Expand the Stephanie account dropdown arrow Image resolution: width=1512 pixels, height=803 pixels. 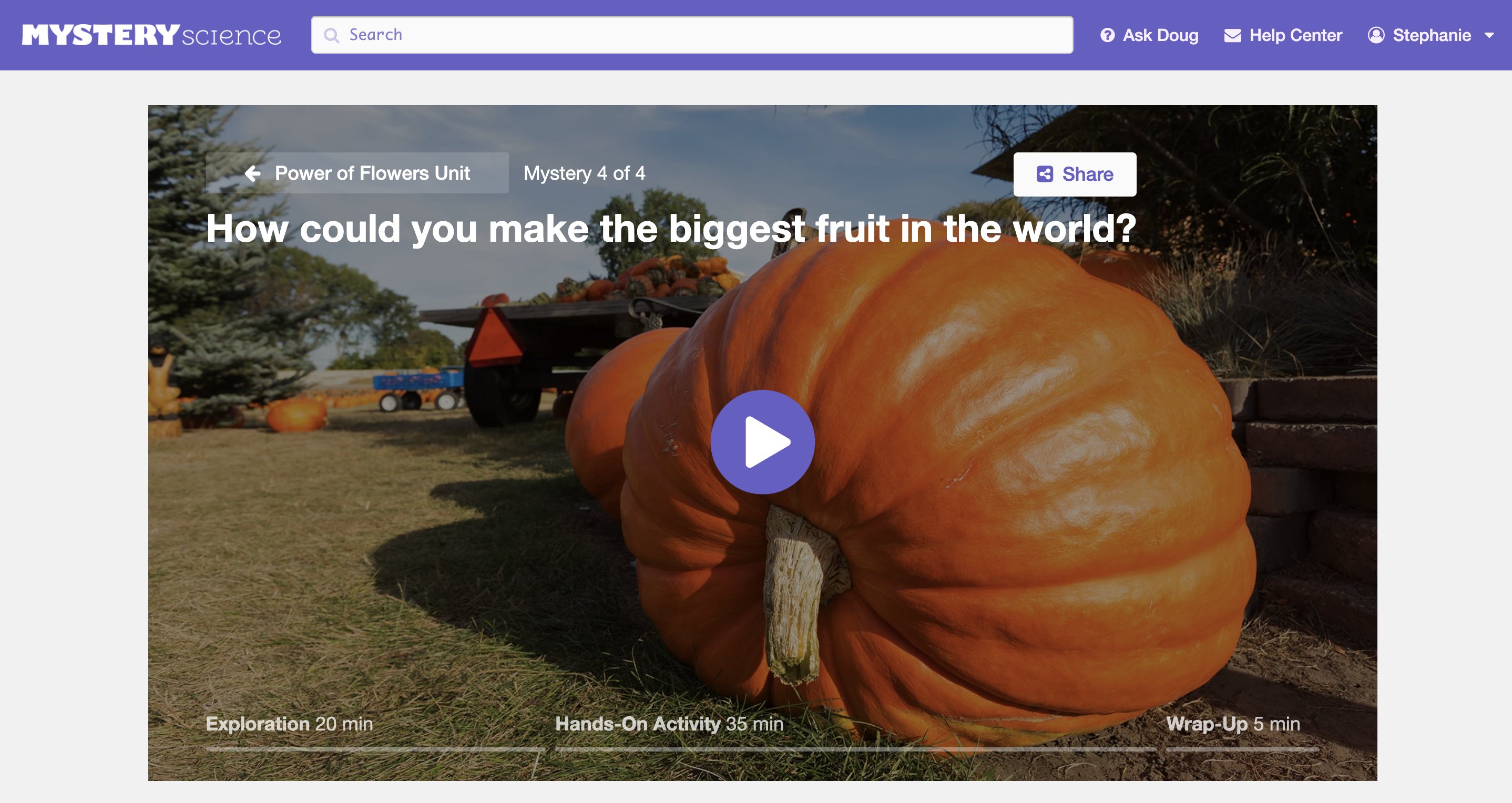[x=1489, y=35]
